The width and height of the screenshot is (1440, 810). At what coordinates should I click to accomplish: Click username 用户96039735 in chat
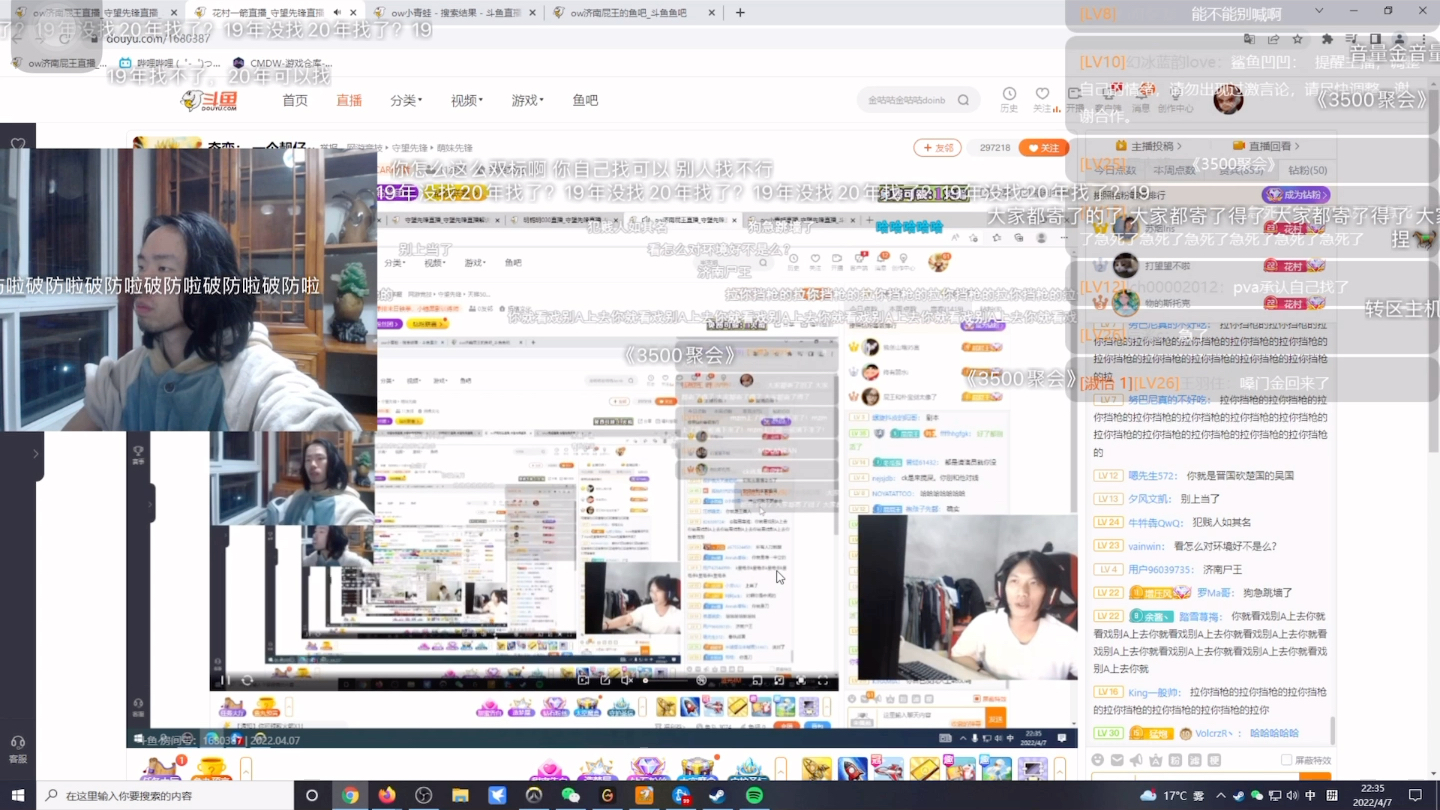[x=1160, y=569]
